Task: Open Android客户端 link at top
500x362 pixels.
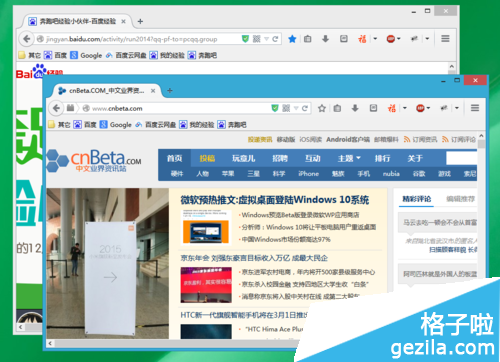Action: [348, 139]
